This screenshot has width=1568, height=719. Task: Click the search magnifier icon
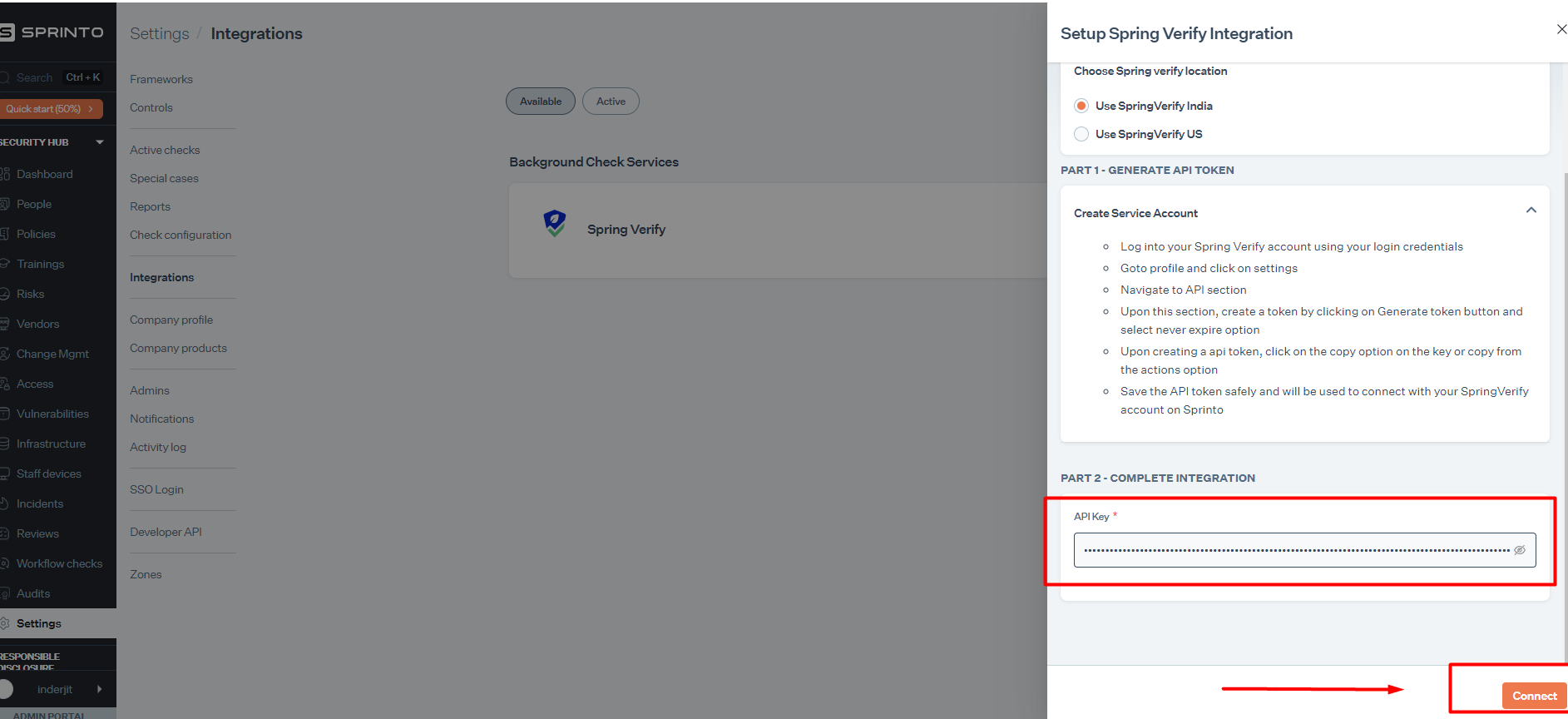[5, 77]
